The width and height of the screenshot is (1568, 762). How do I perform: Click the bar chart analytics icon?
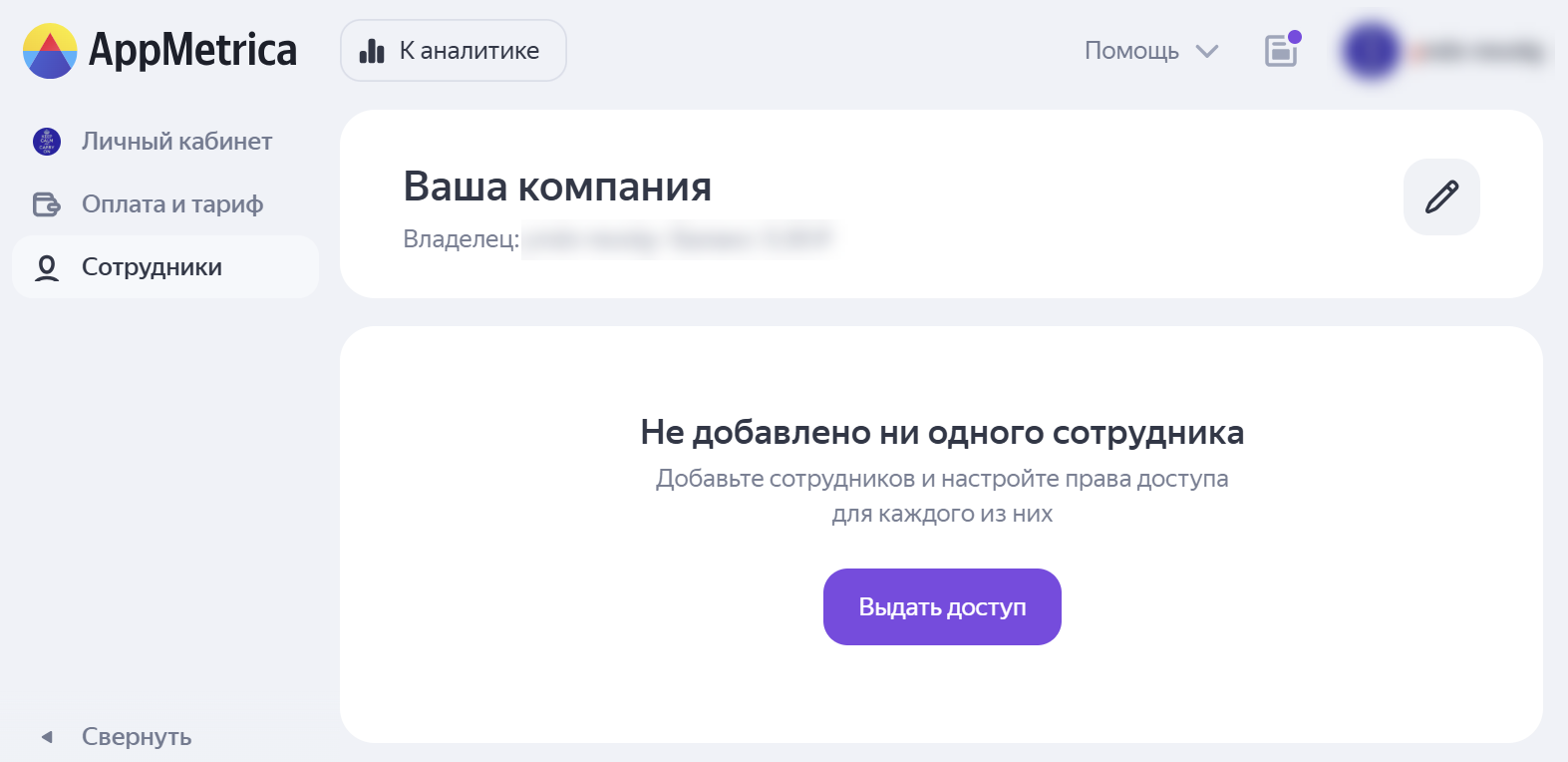372,51
